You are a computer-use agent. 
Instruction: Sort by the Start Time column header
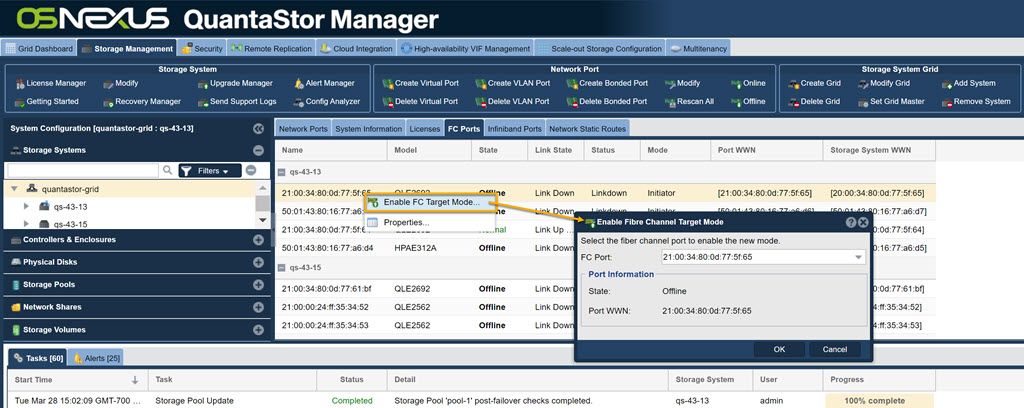click(x=77, y=379)
